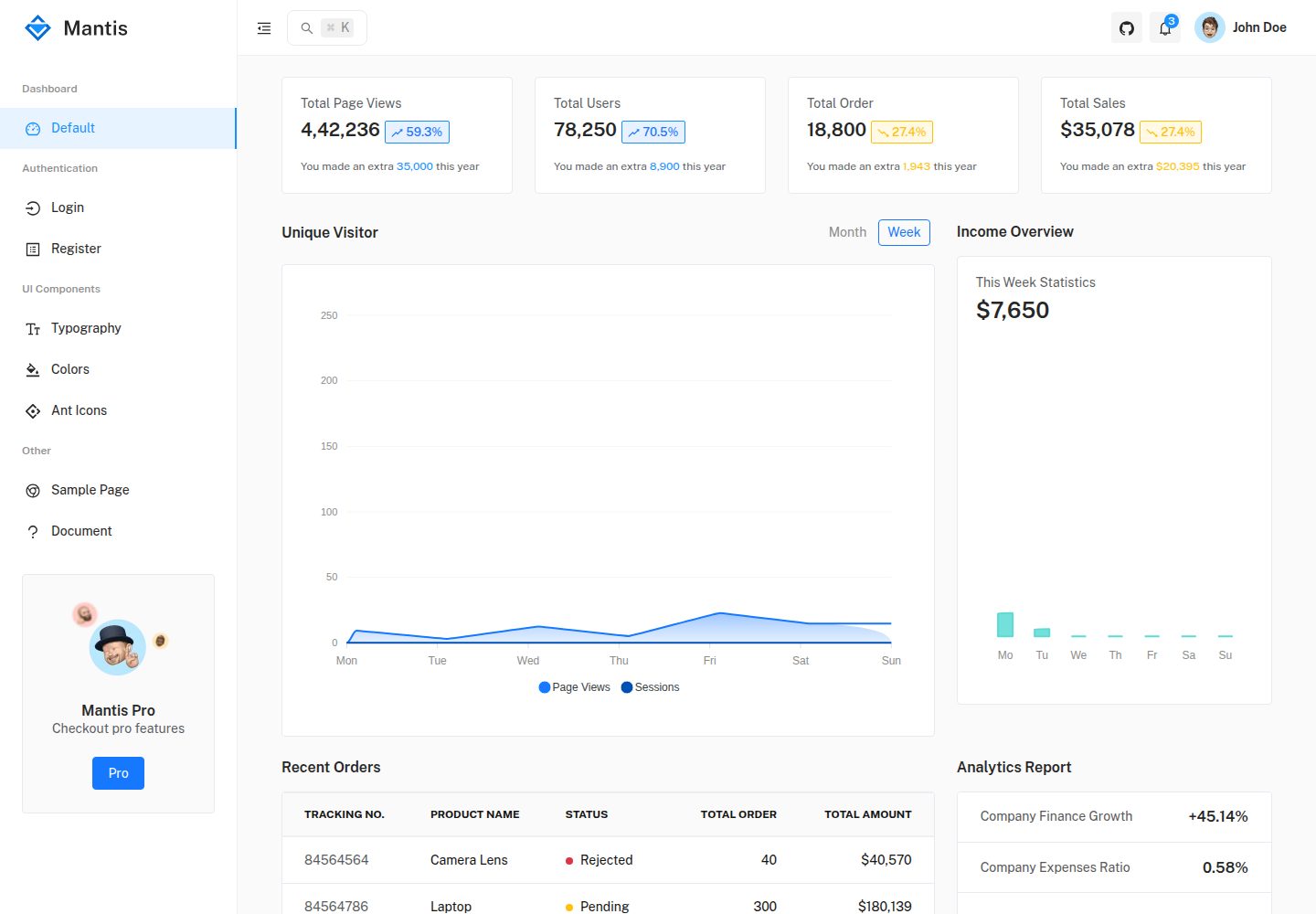Image resolution: width=1316 pixels, height=914 pixels.
Task: Click Mantis Pro hat avatar image
Action: coord(118,647)
